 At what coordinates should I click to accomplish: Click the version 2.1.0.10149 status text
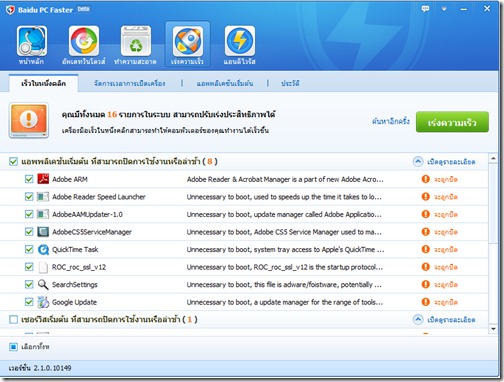tap(40, 368)
